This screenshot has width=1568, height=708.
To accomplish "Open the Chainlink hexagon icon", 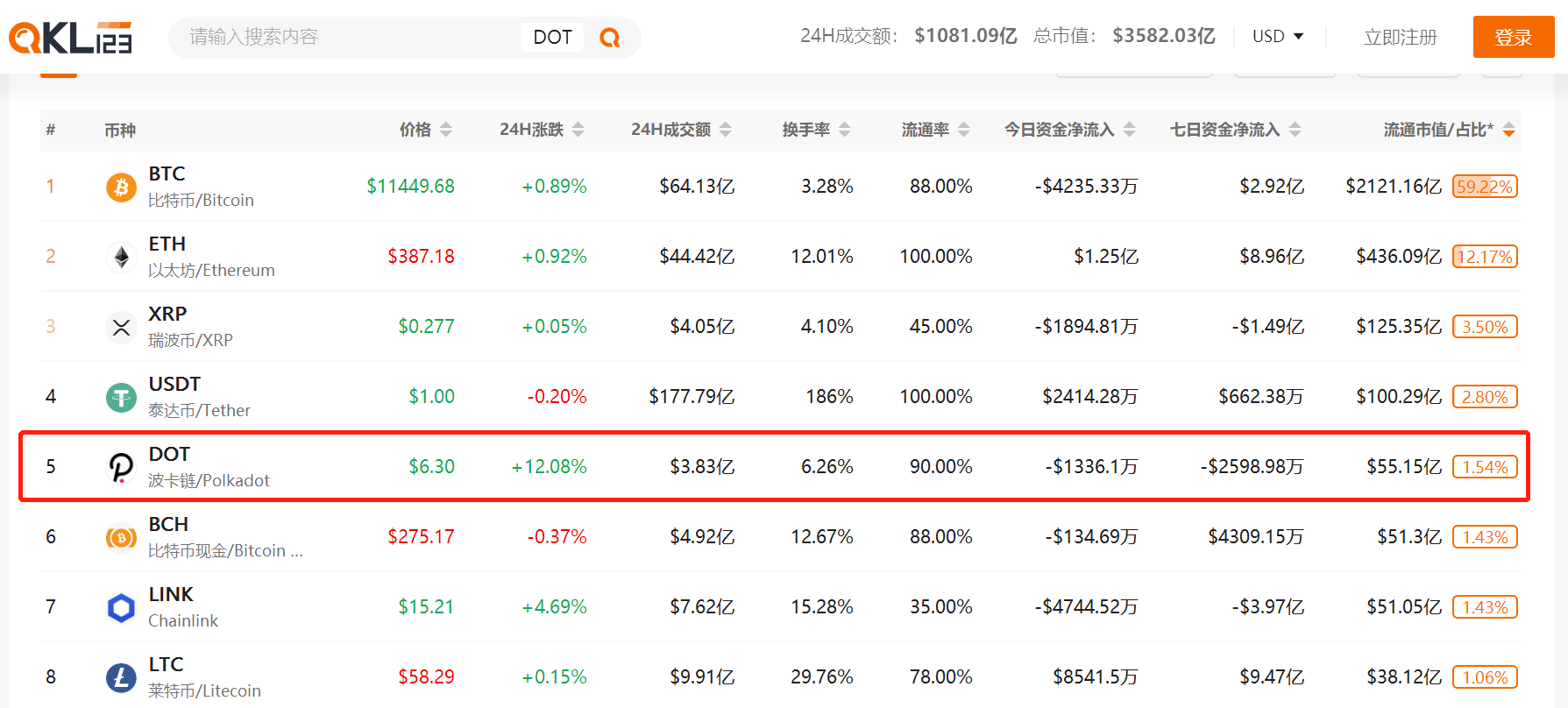I will click(x=121, y=607).
